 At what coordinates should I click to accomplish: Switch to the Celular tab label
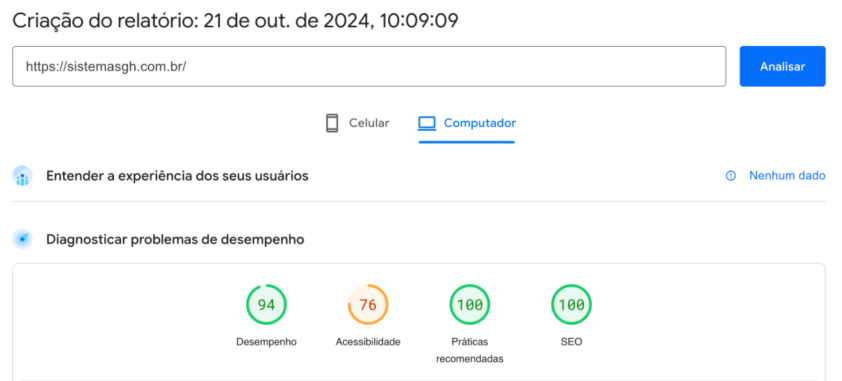coord(369,123)
